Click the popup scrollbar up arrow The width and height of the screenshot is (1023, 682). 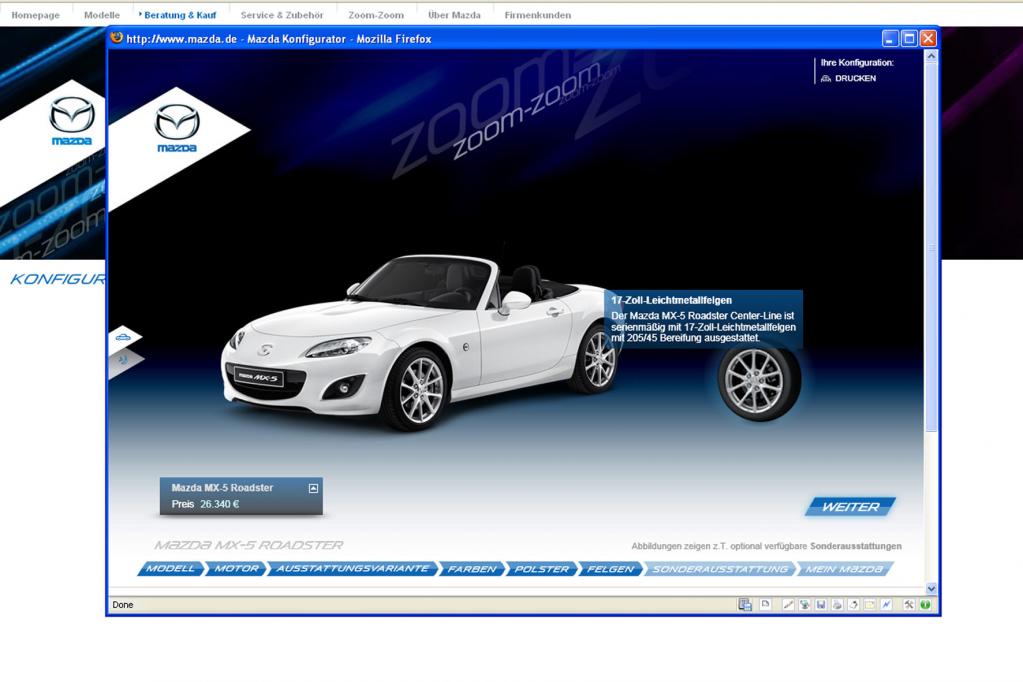pos(931,57)
